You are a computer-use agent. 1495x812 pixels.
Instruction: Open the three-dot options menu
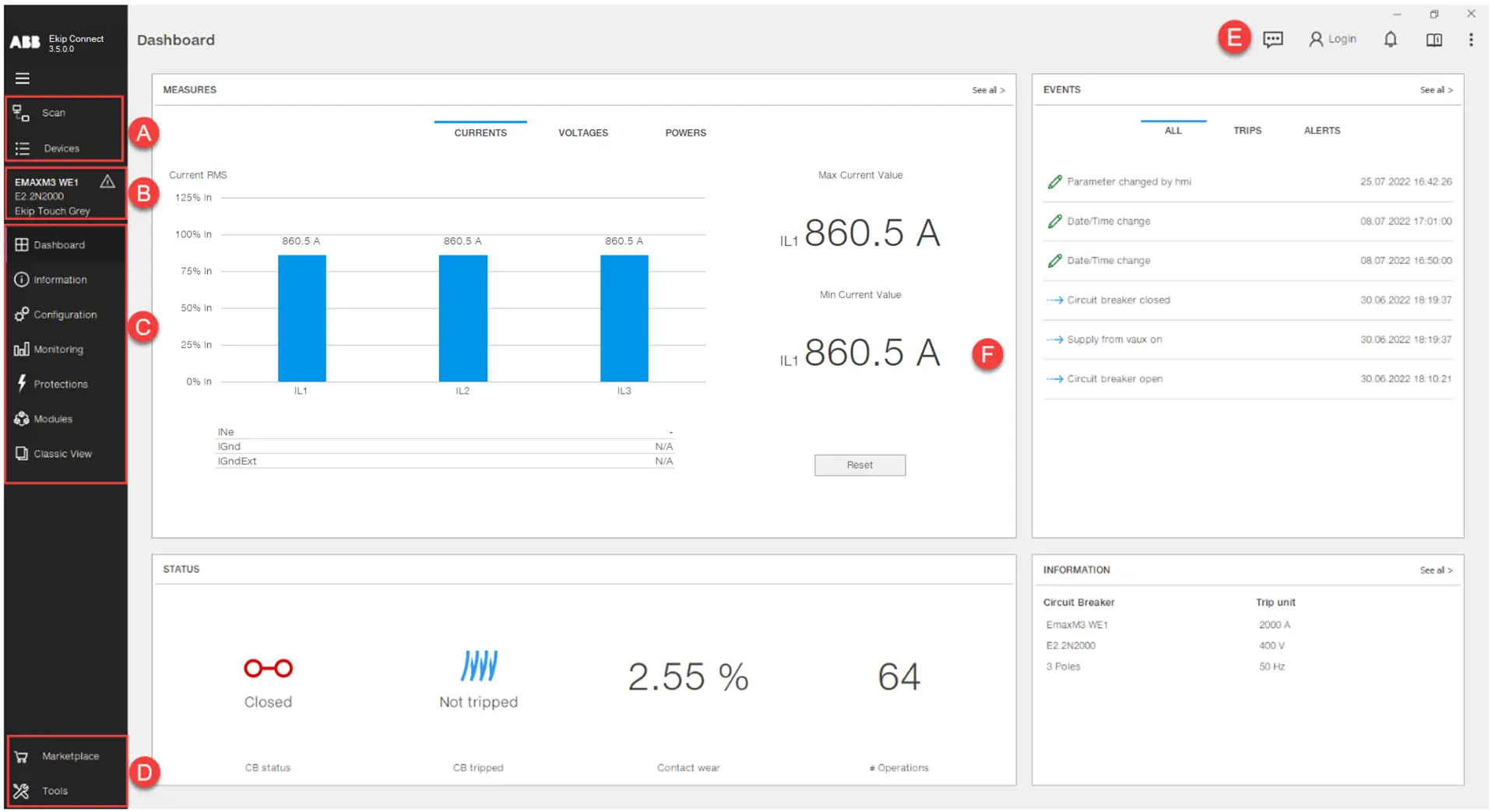(1471, 39)
